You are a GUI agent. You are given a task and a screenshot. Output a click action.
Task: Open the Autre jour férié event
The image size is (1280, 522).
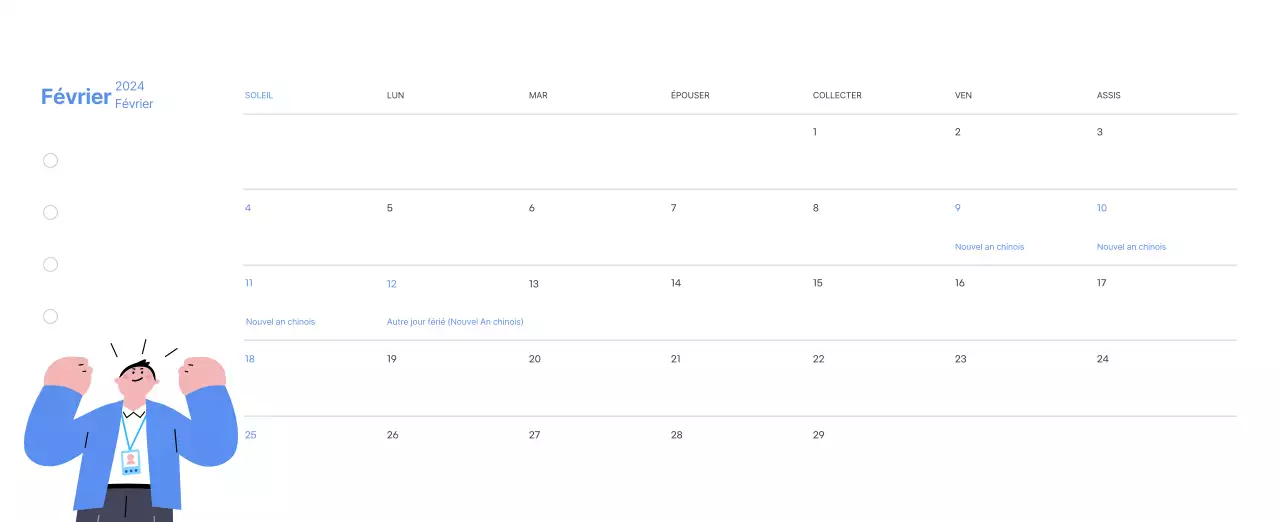pos(455,322)
